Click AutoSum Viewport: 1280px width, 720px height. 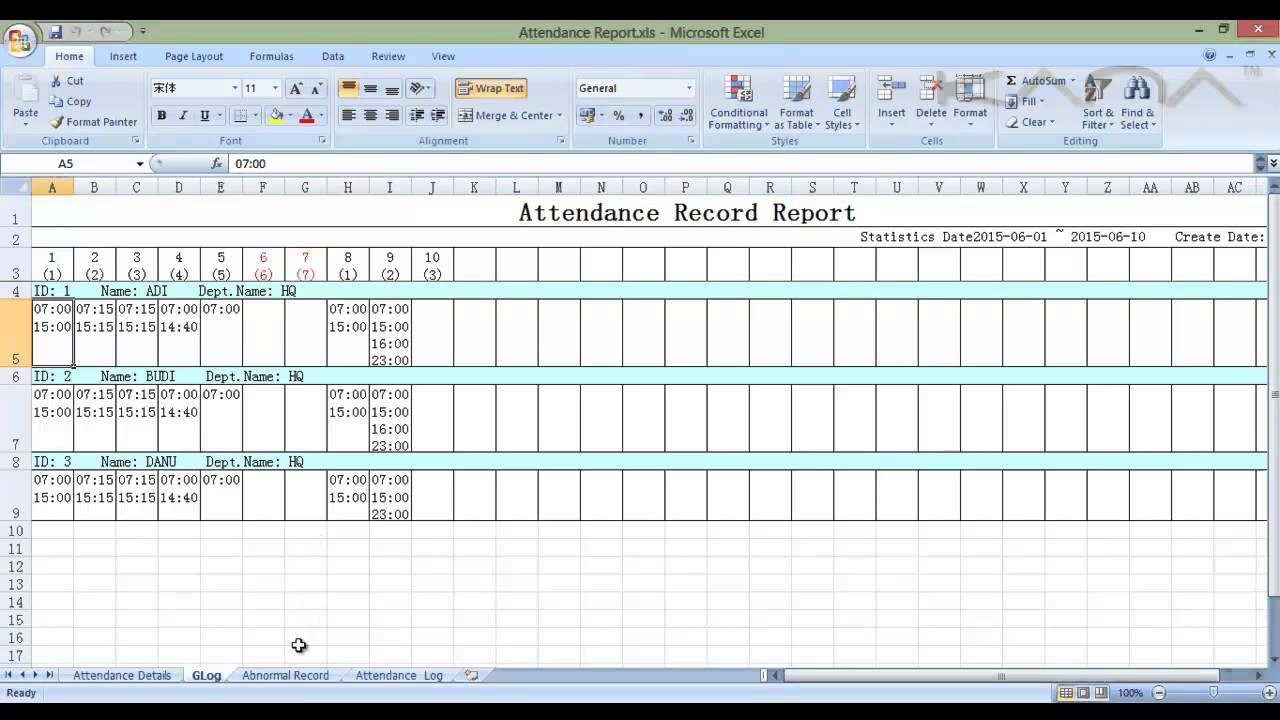1035,80
